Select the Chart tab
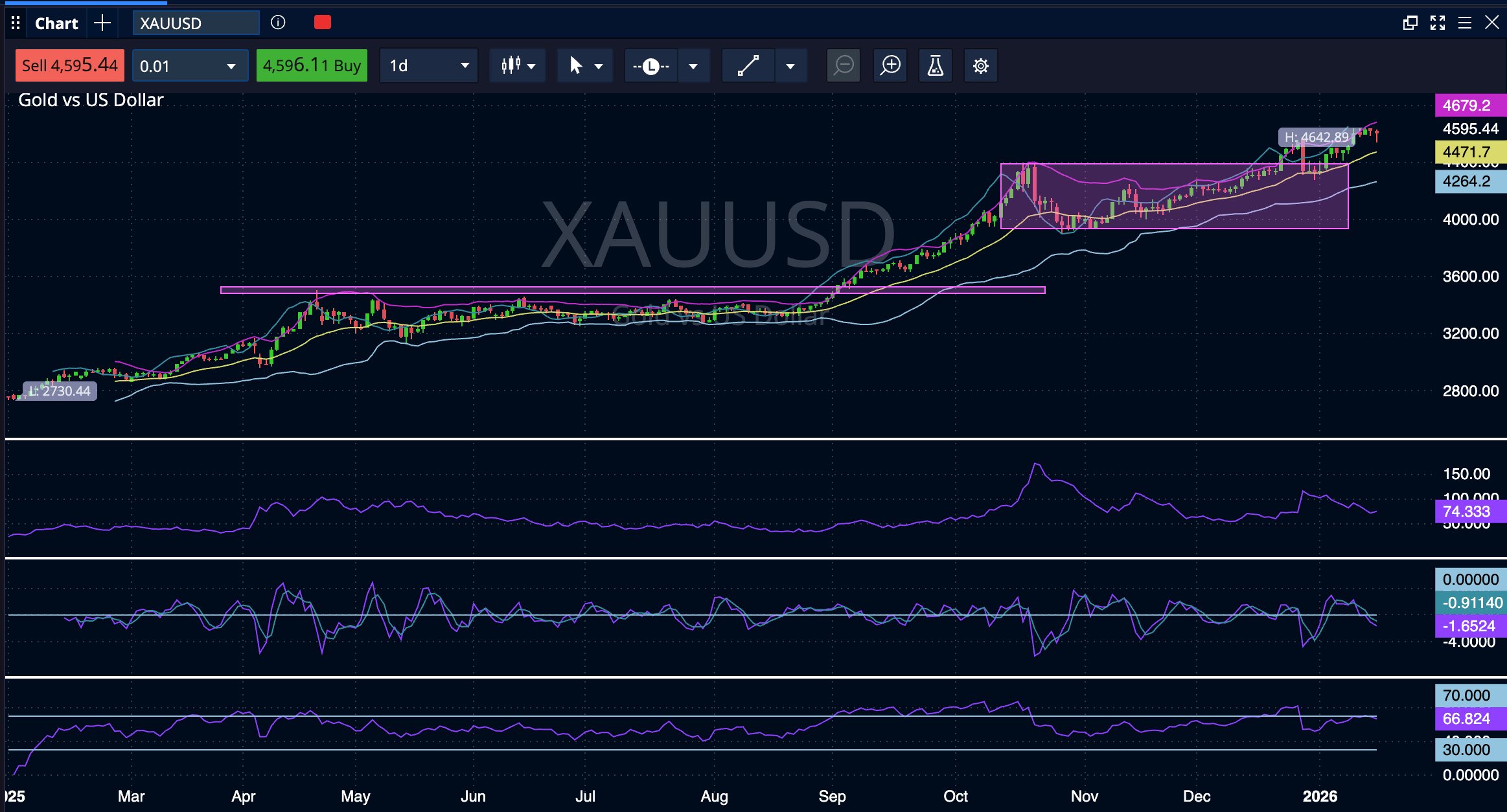1507x812 pixels. point(56,23)
